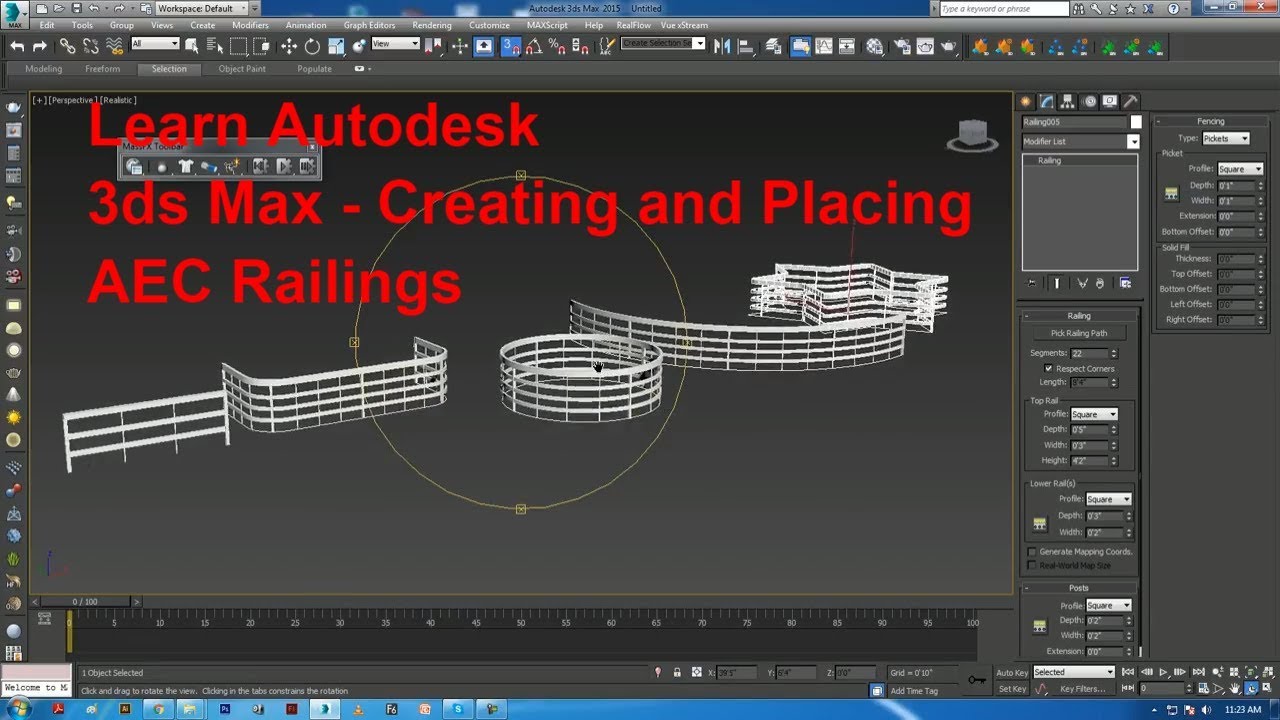Choose the Rectangular Selection Region tool
This screenshot has height=720, width=1280.
pos(238,46)
